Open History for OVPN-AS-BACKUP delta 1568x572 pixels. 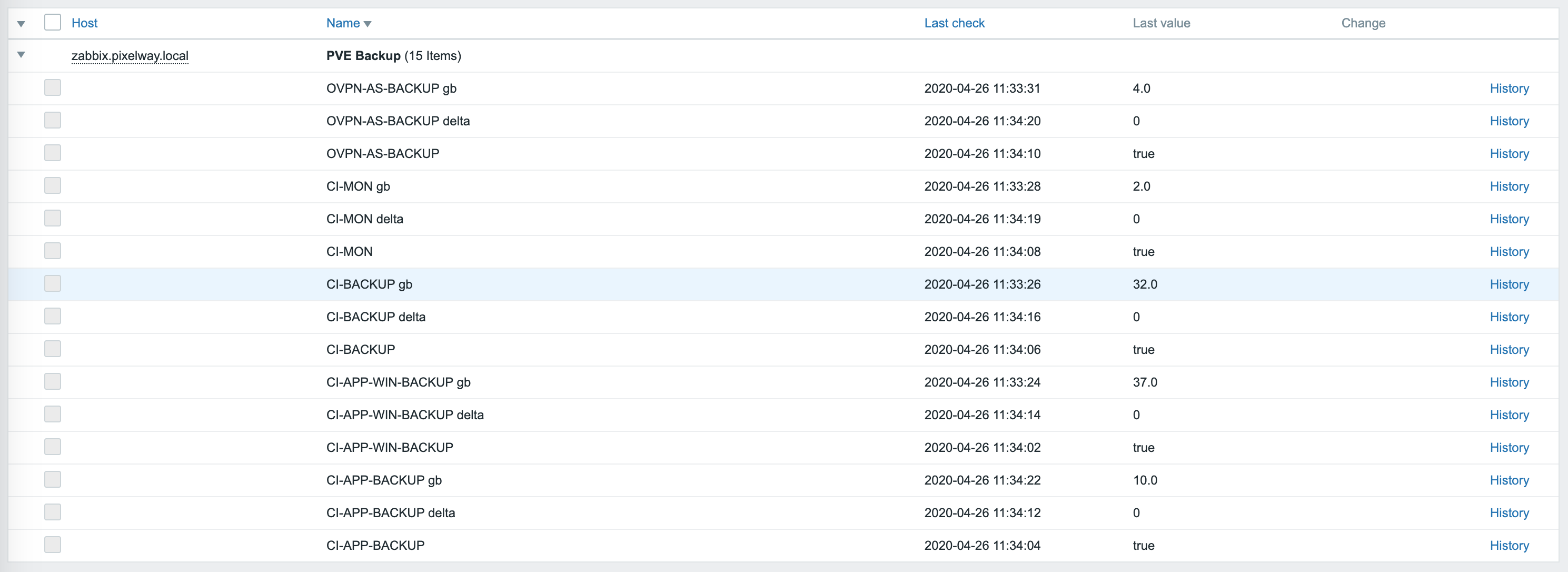tap(1509, 121)
